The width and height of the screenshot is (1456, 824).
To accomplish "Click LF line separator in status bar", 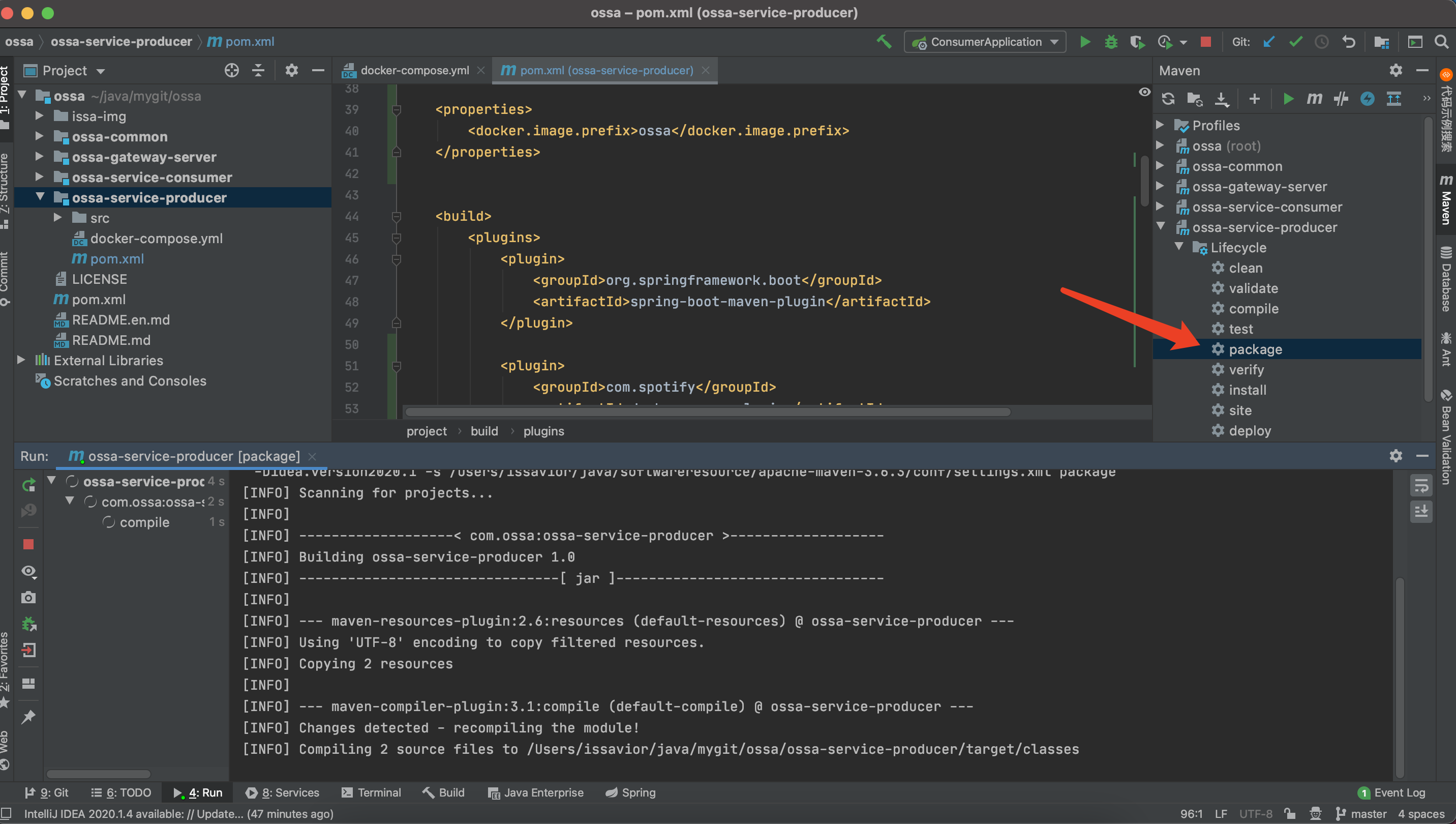I will coord(1221,814).
